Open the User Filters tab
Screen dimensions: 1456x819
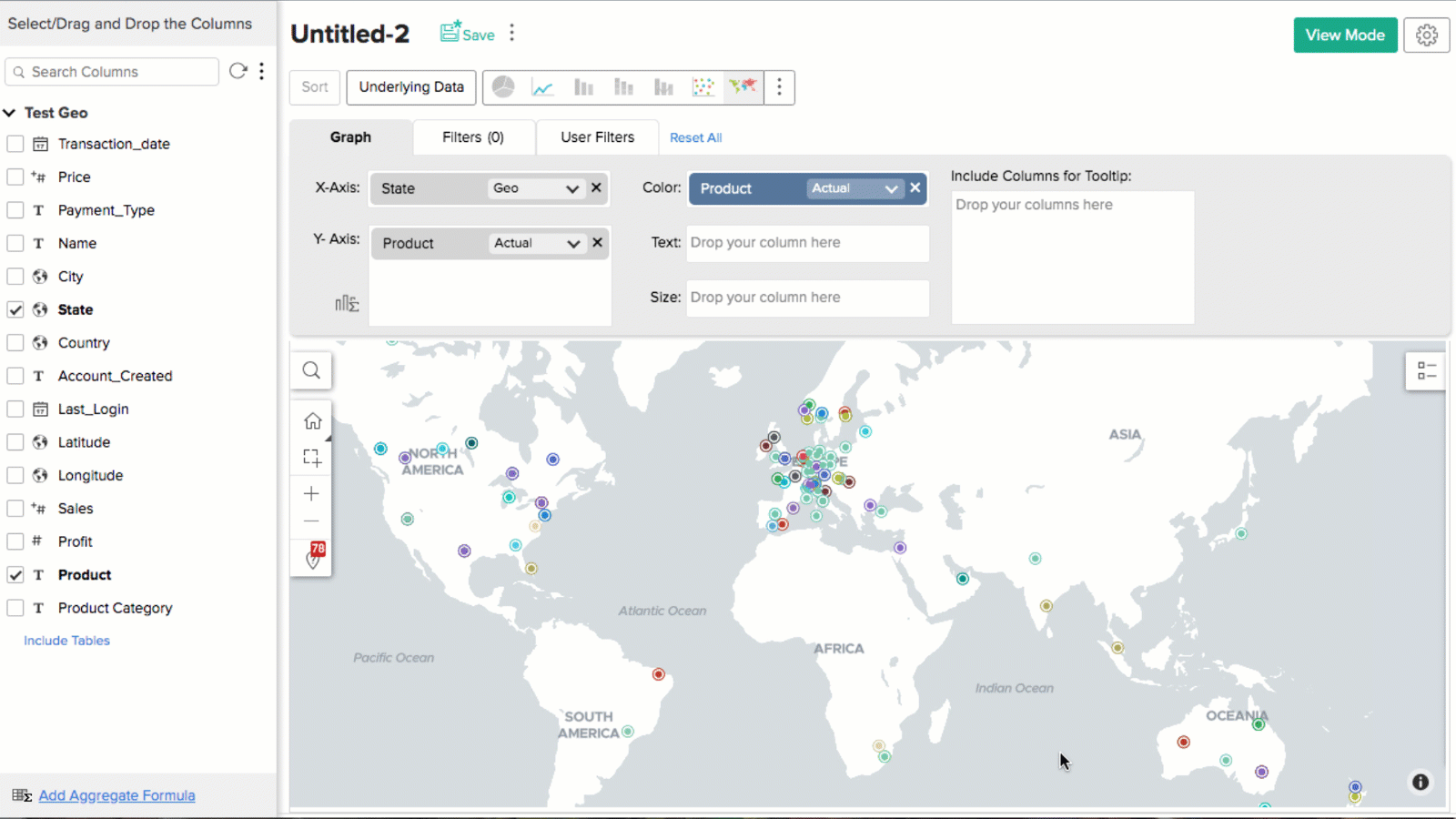pos(597,137)
